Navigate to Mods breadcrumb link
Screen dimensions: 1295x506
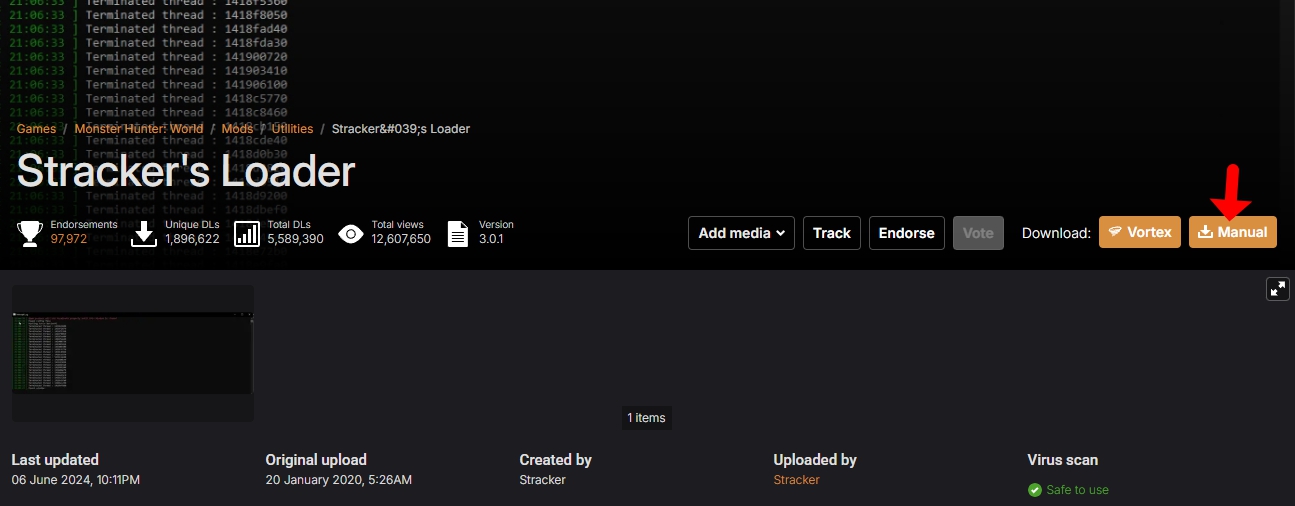(237, 129)
